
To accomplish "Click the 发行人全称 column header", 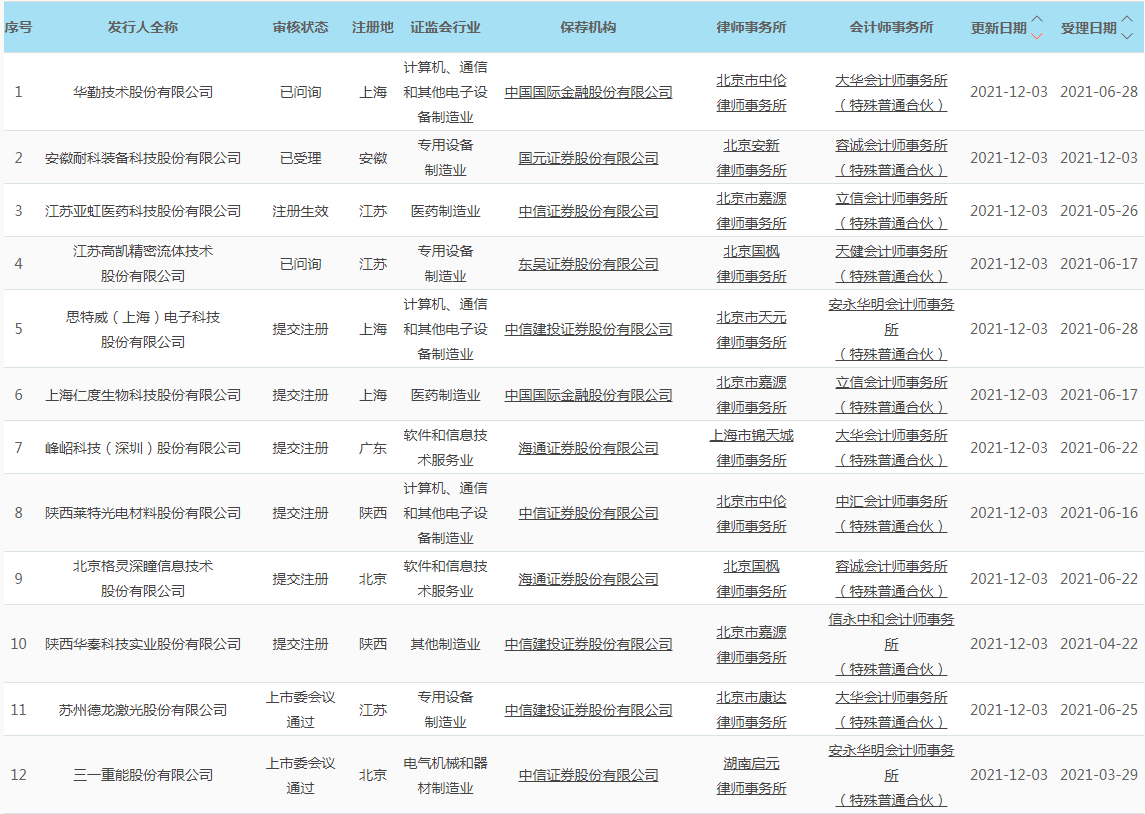I will coord(143,27).
